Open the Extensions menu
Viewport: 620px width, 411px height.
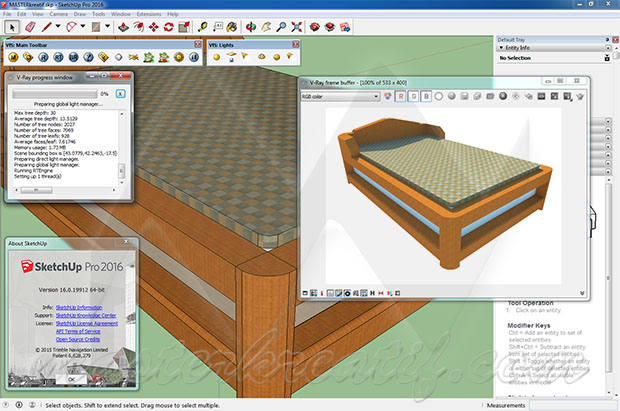pos(151,14)
